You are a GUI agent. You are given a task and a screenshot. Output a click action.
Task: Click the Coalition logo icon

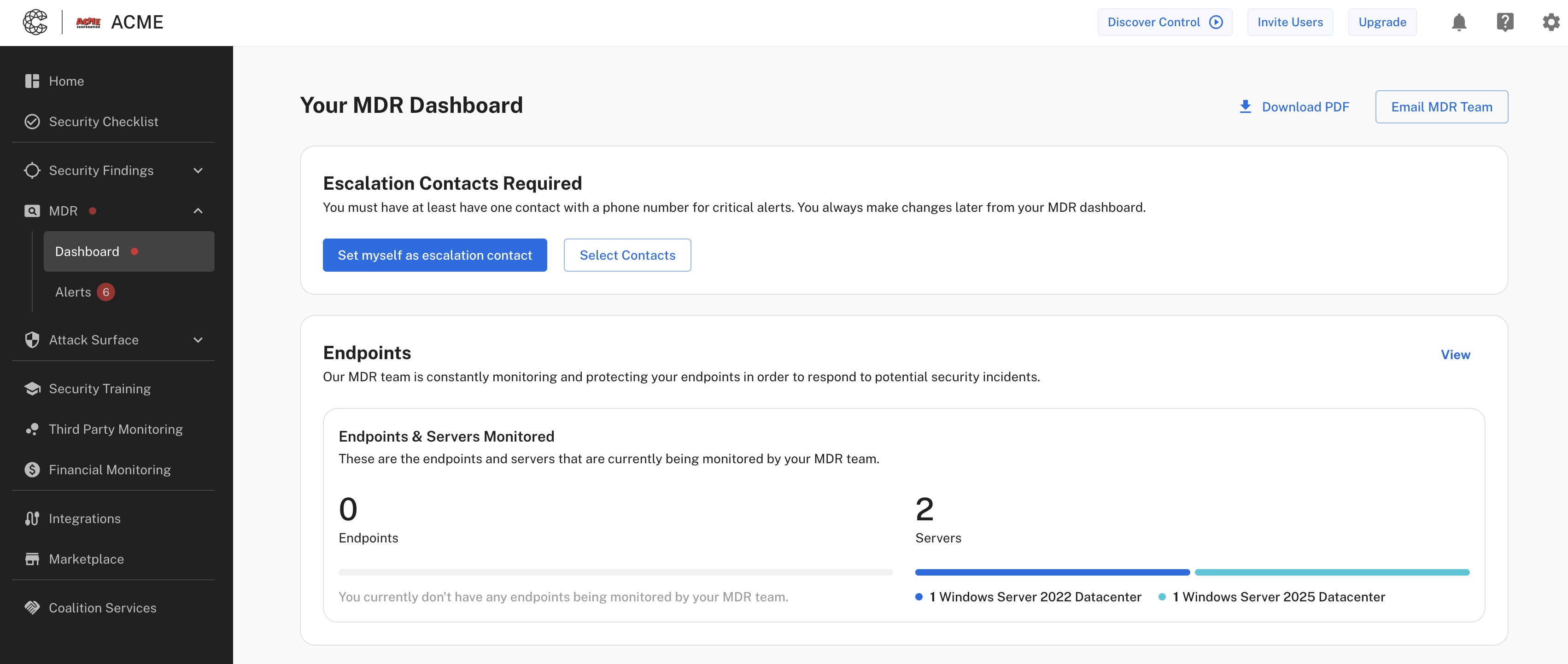[x=35, y=22]
